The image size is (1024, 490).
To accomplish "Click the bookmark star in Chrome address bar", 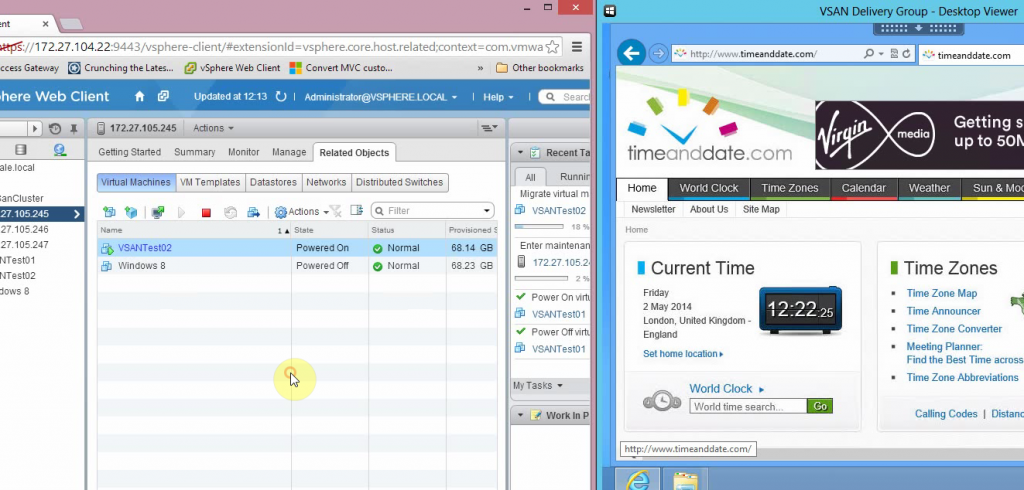I will [x=553, y=46].
